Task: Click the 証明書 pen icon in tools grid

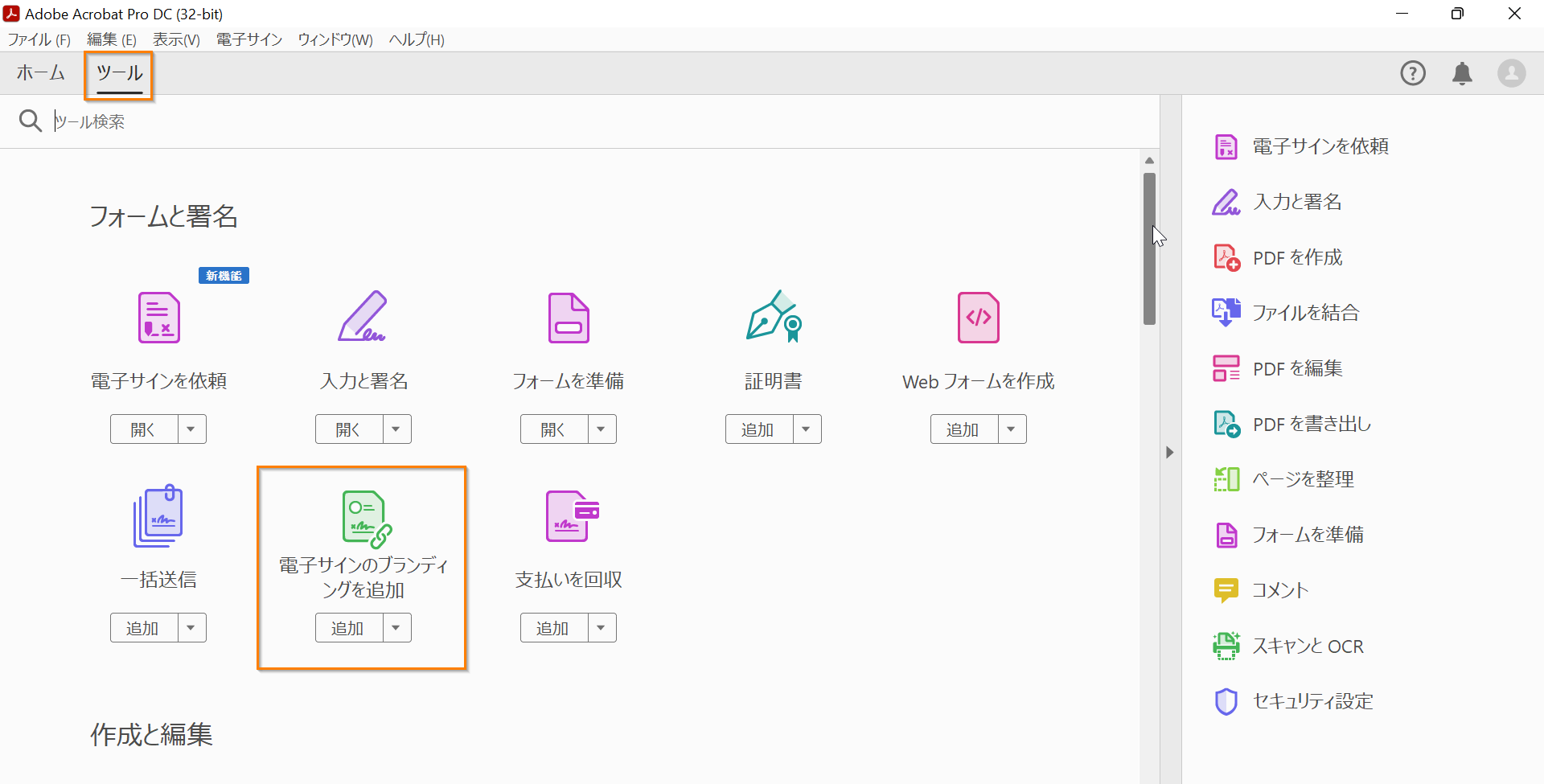Action: point(773,317)
